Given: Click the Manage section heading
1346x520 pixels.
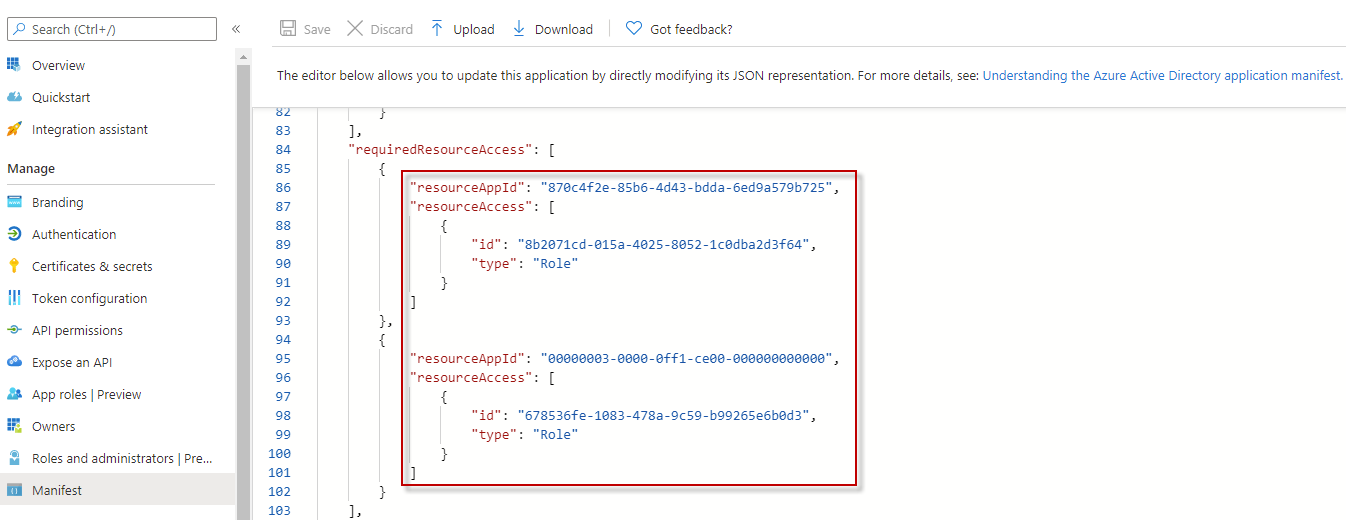Looking at the screenshot, I should (31, 168).
